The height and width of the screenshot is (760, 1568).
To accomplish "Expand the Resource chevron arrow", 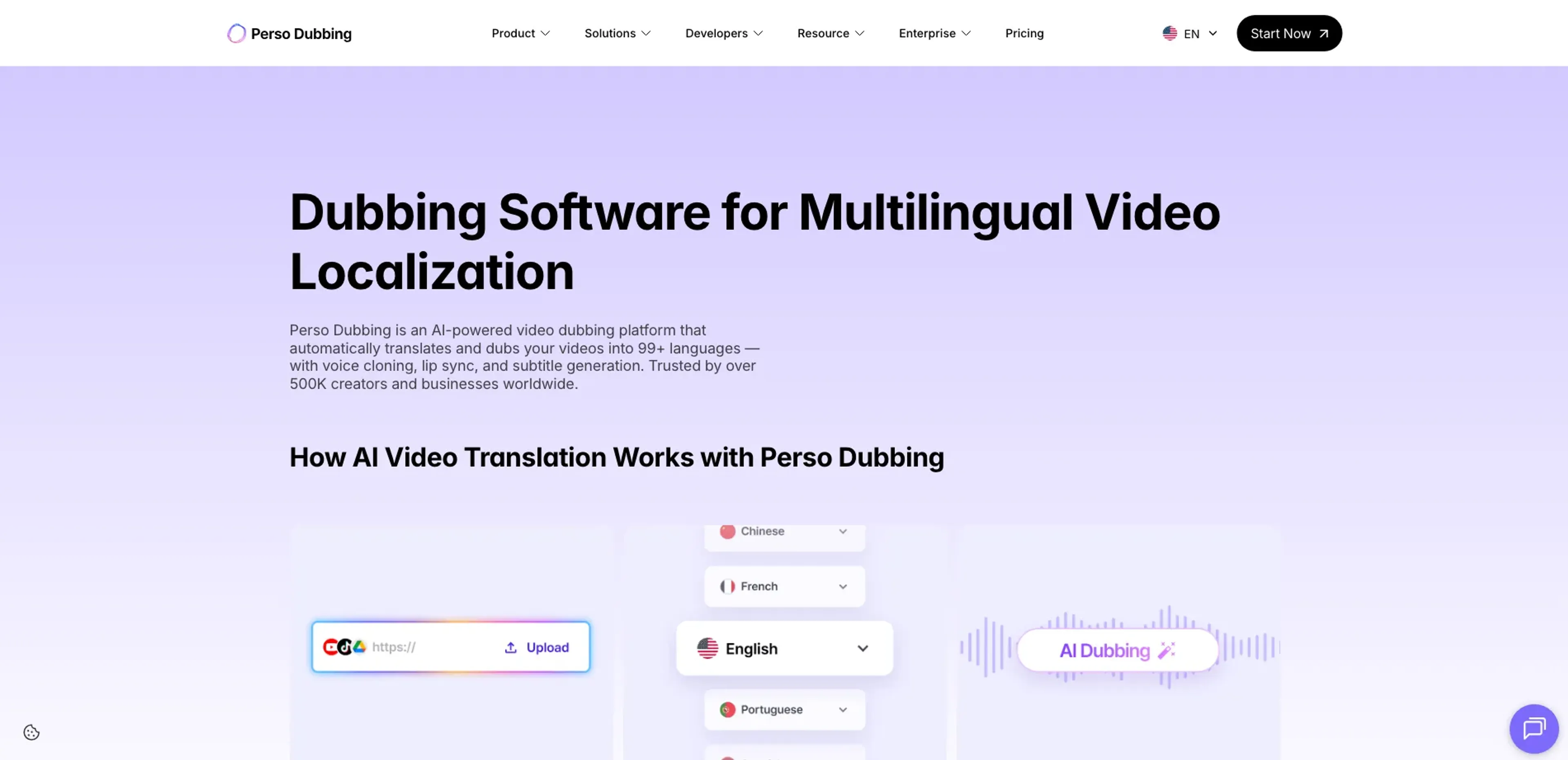I will (x=860, y=33).
